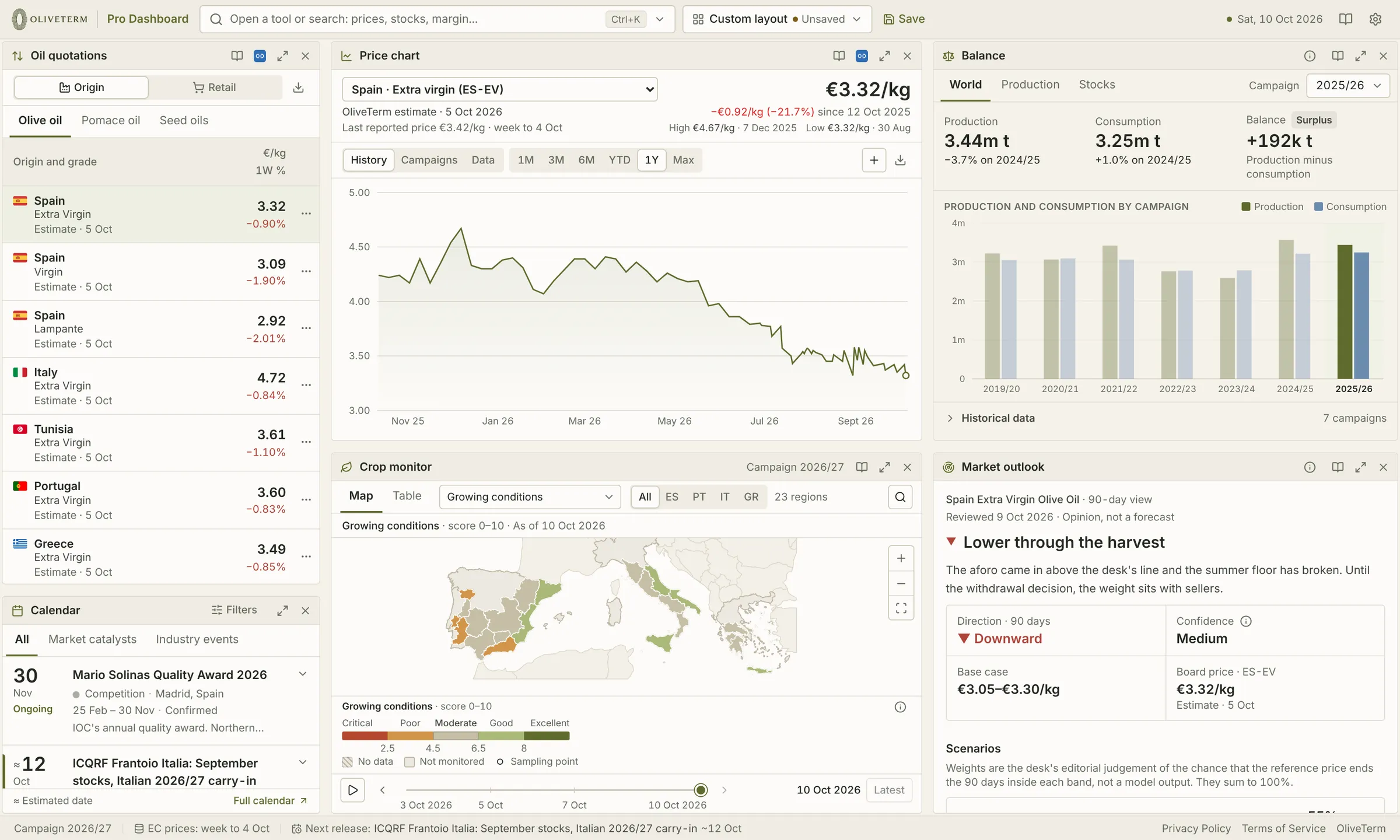
Task: Open the Spain Extra virgin series dropdown
Action: [500, 89]
